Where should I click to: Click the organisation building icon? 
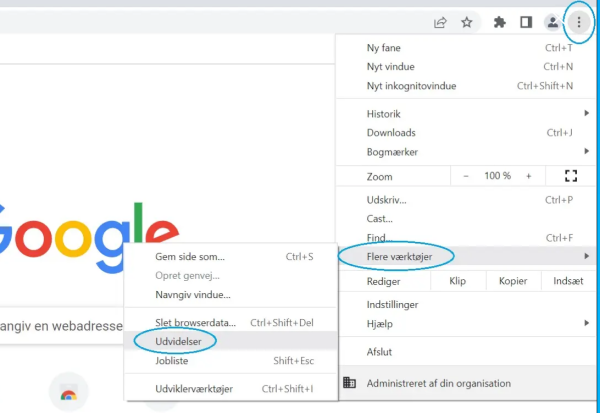(x=349, y=382)
